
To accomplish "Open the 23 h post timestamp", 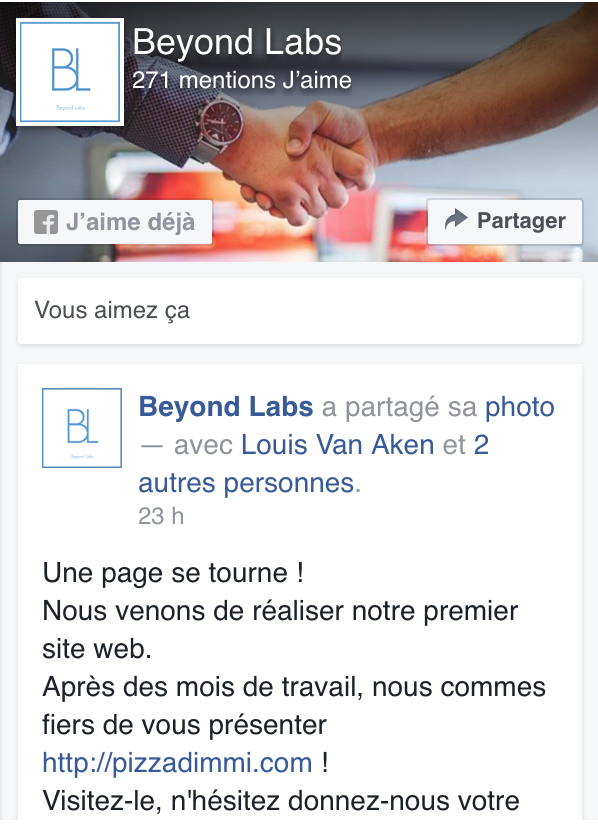I will [x=161, y=516].
